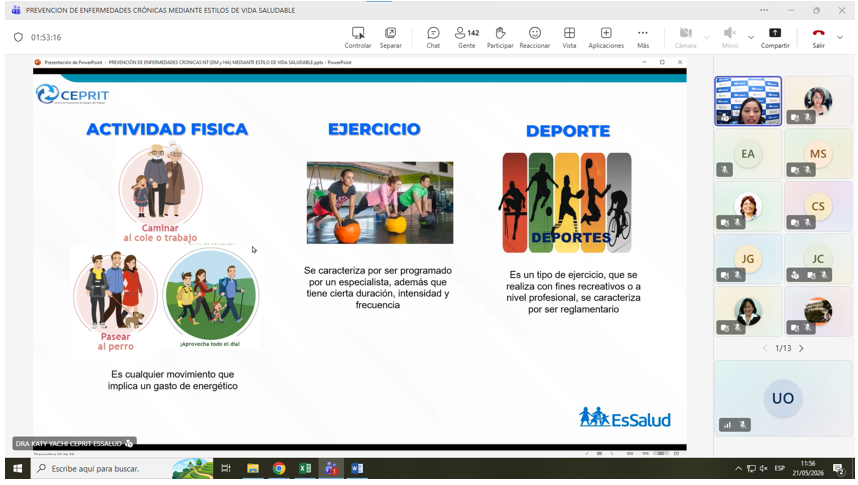
Task: Select the CS participant tile
Action: tap(818, 206)
